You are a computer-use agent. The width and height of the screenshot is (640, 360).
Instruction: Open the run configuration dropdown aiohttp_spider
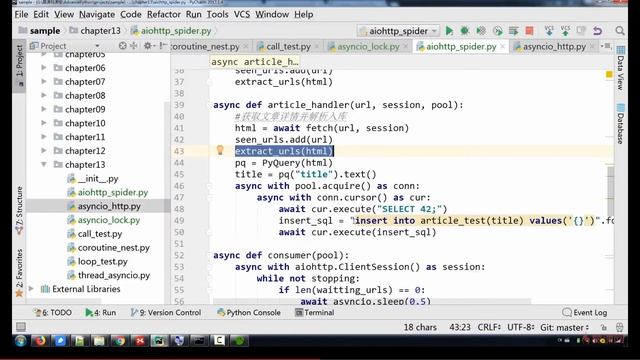point(399,31)
